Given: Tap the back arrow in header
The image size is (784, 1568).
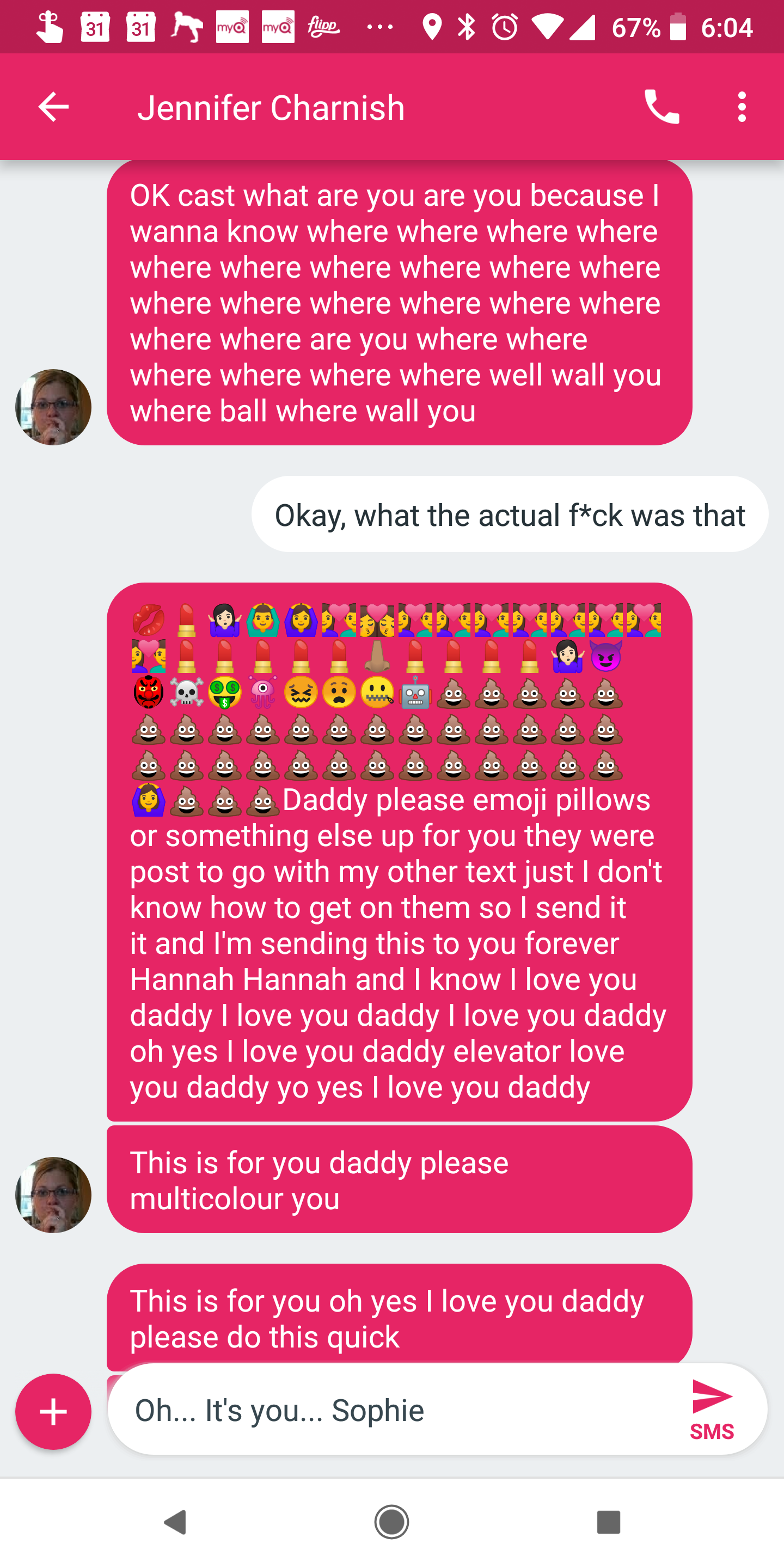Looking at the screenshot, I should tap(53, 107).
